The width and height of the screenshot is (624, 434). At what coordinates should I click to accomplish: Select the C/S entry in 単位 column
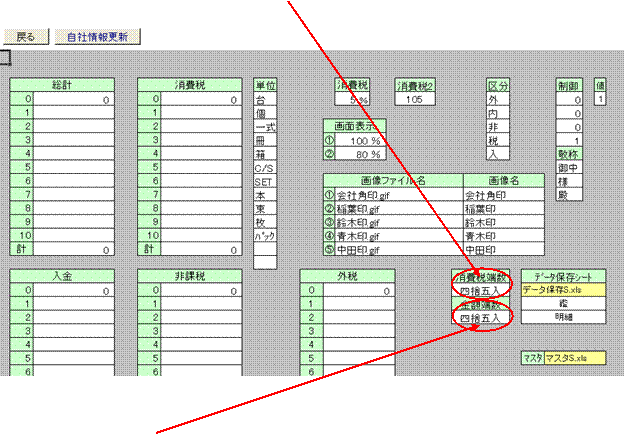(265, 168)
